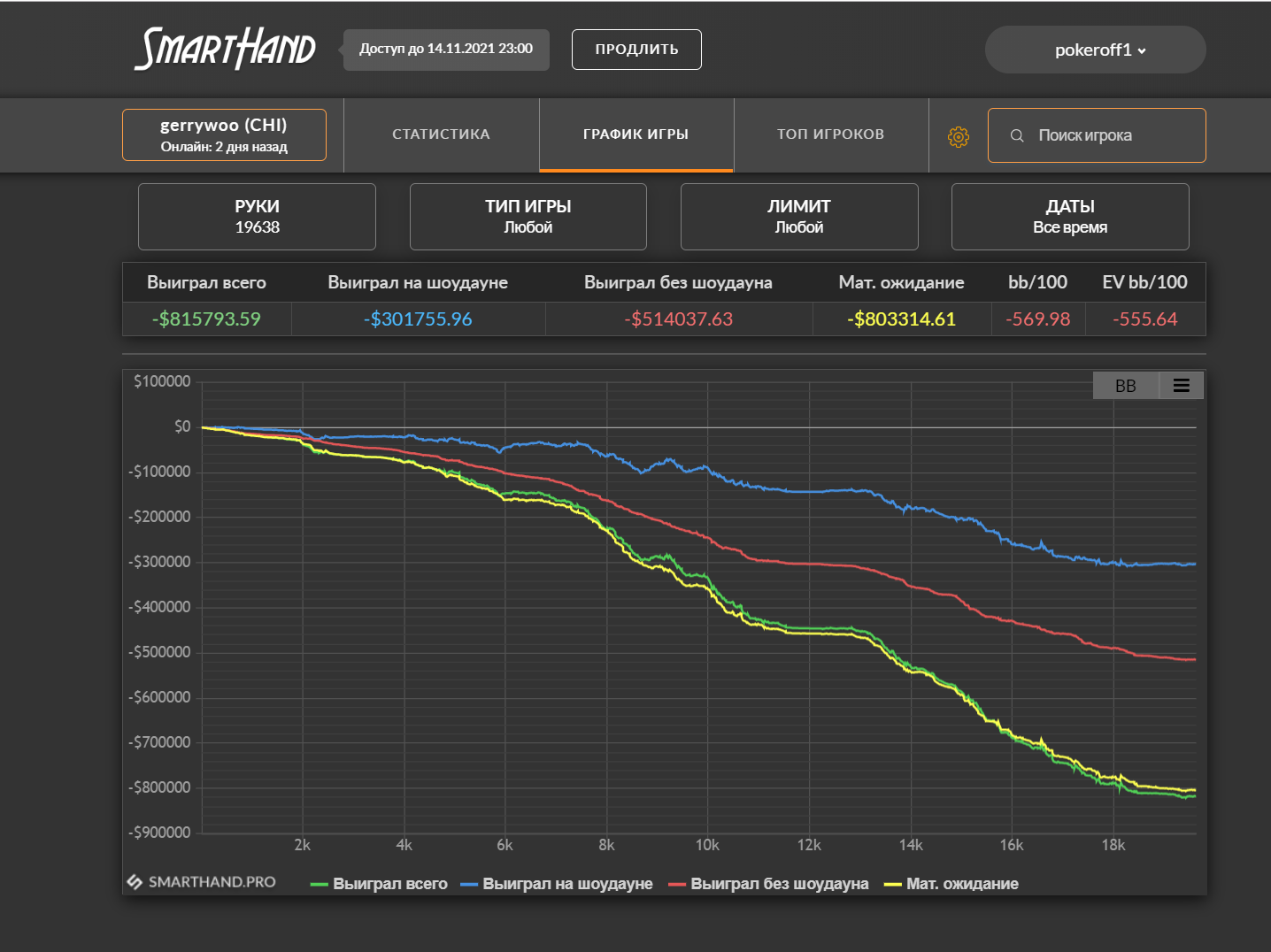This screenshot has width=1271, height=952.
Task: Open the 'Руки' hands filter
Action: pyautogui.click(x=257, y=217)
